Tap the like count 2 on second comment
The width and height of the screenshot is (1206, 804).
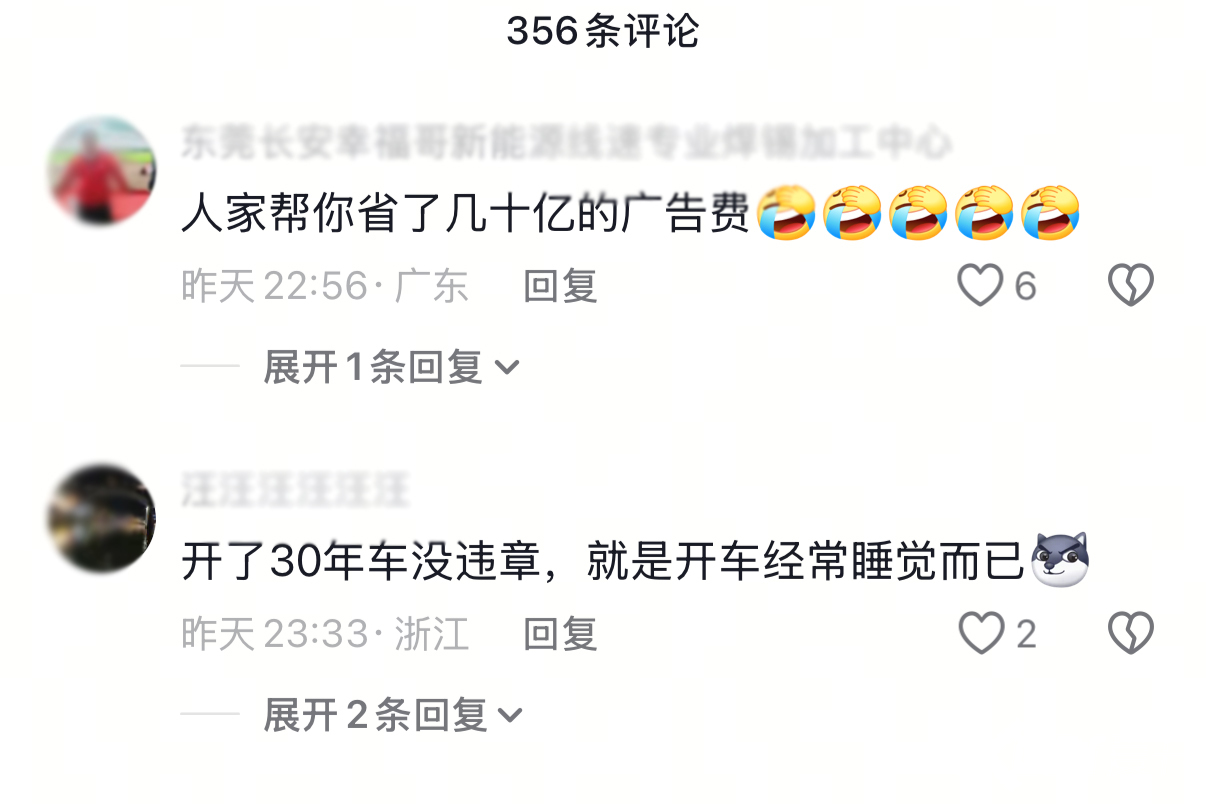point(1026,634)
